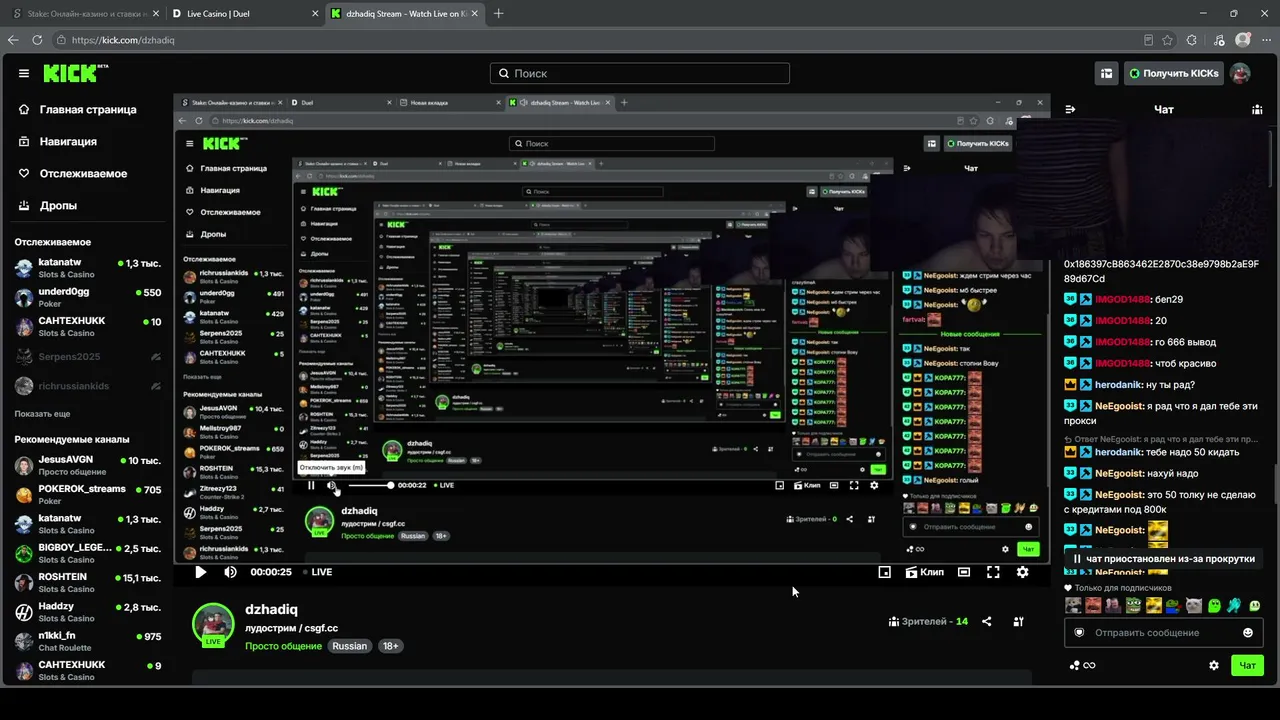Enable mini-player mode in the main player controls

[884, 572]
